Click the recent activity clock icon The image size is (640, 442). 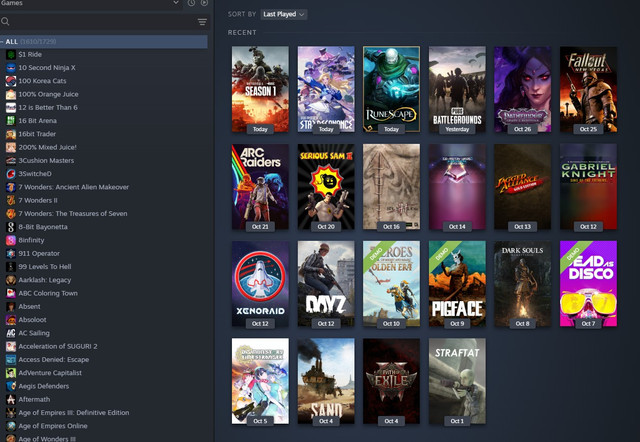(x=191, y=4)
